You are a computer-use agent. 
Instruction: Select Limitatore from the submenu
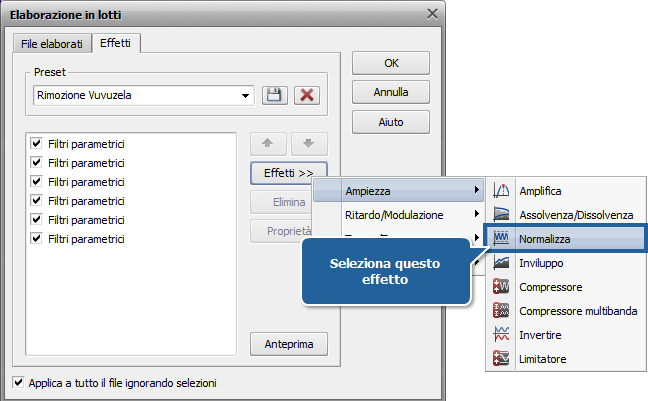(x=565, y=358)
